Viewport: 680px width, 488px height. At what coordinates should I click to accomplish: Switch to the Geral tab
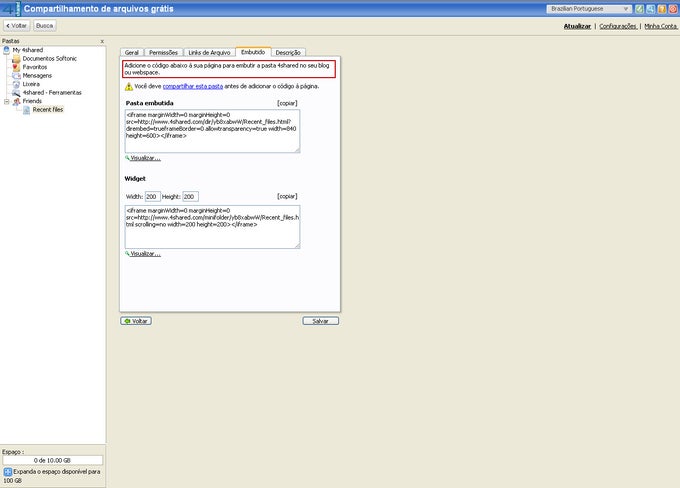[x=132, y=52]
